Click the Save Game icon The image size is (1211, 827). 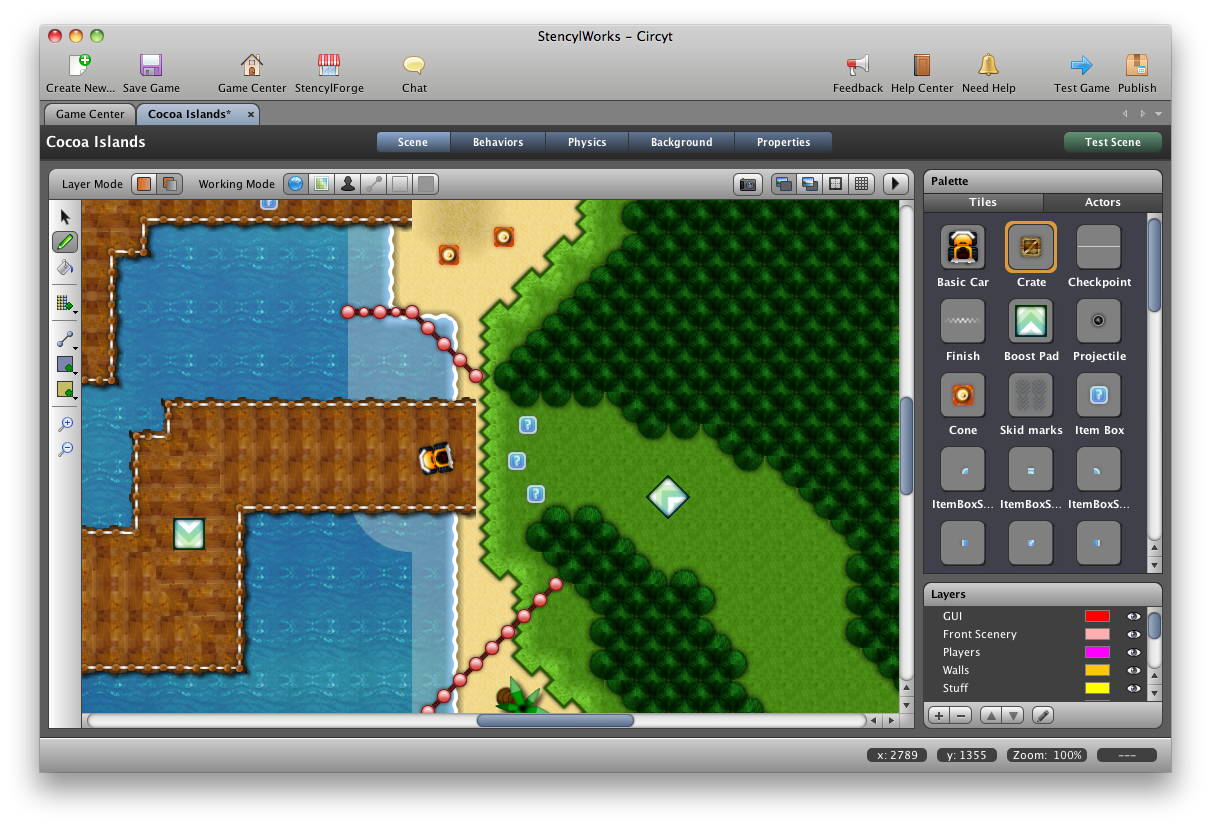pyautogui.click(x=151, y=74)
